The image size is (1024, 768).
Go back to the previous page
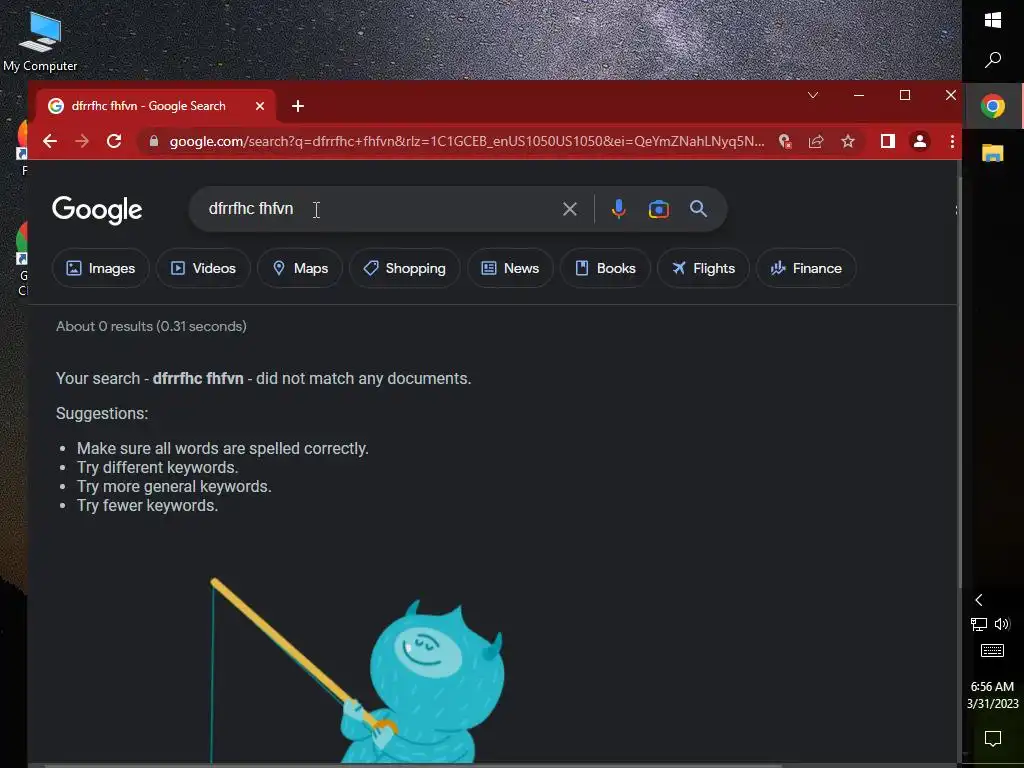pyautogui.click(x=50, y=141)
